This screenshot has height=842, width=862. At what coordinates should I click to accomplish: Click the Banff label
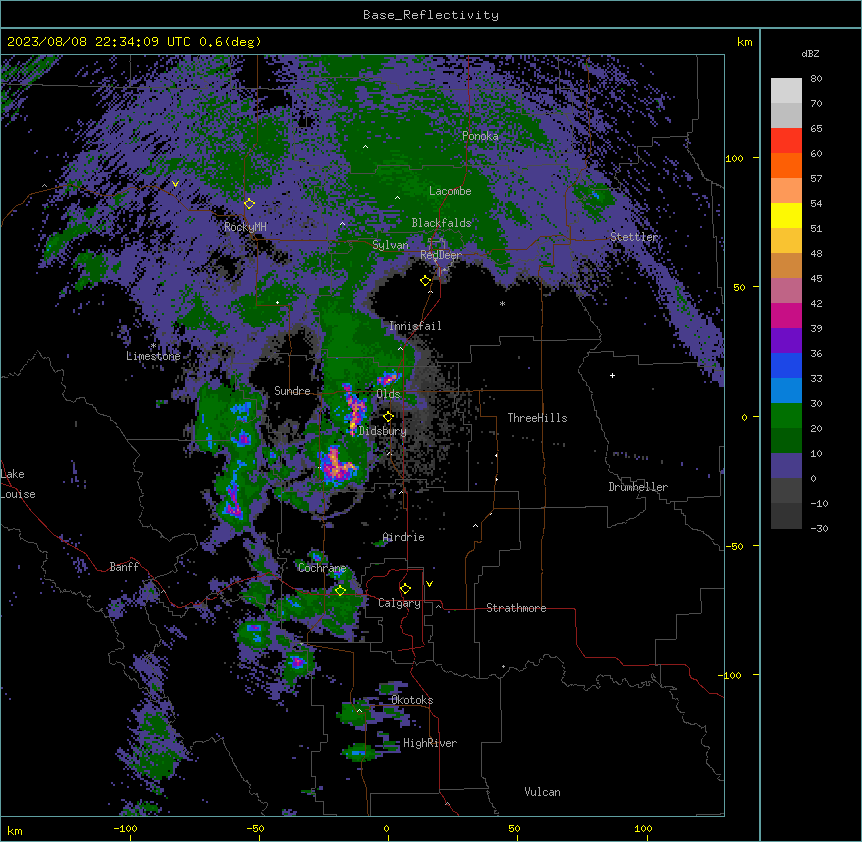click(x=124, y=567)
